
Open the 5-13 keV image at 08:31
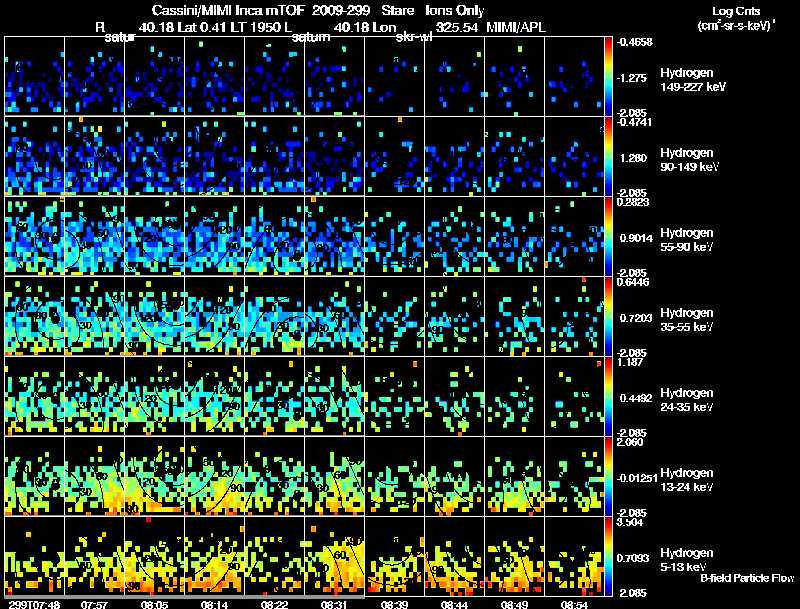coord(335,556)
